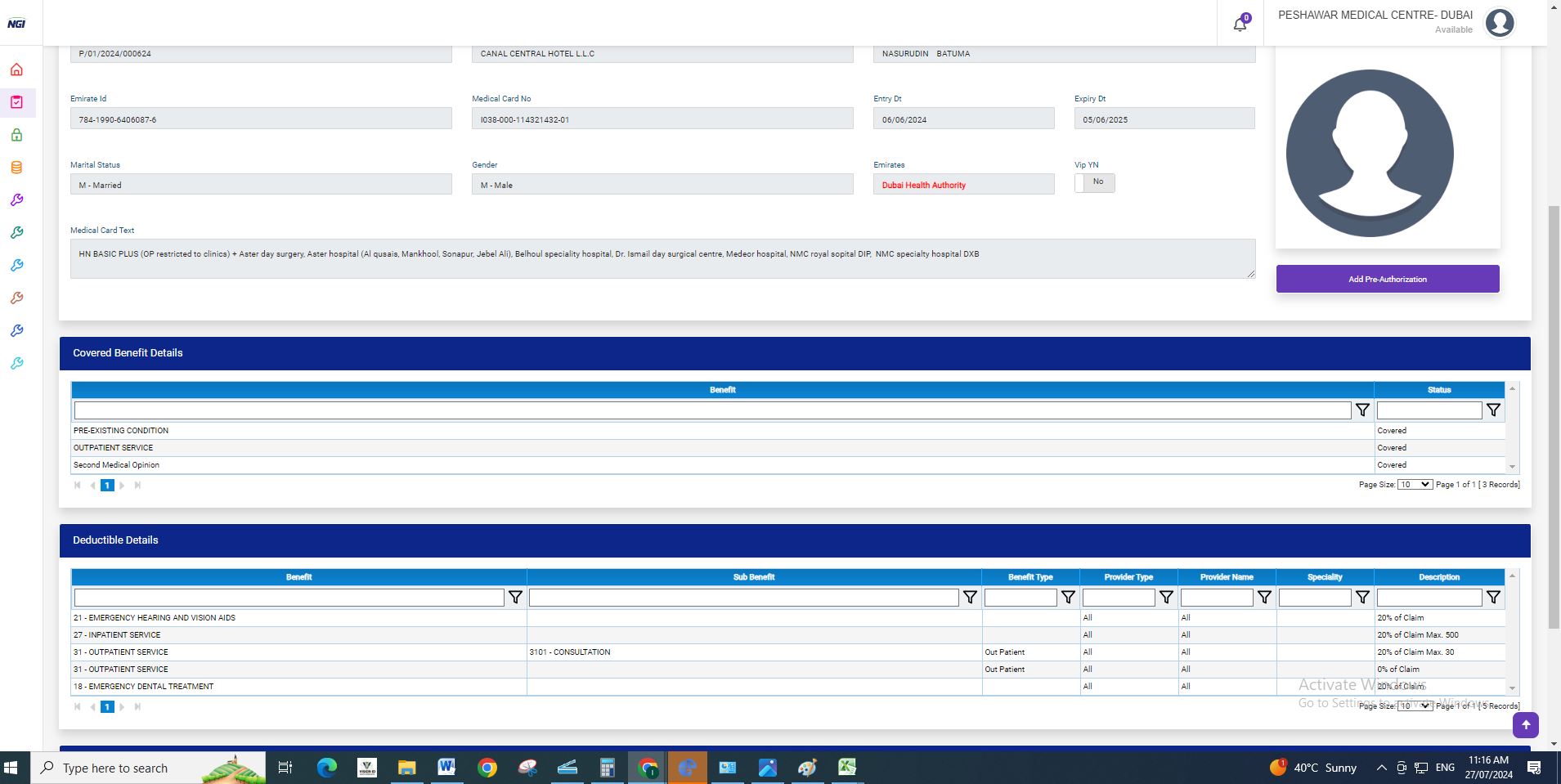Go to next page in Deductible Details

[122, 707]
